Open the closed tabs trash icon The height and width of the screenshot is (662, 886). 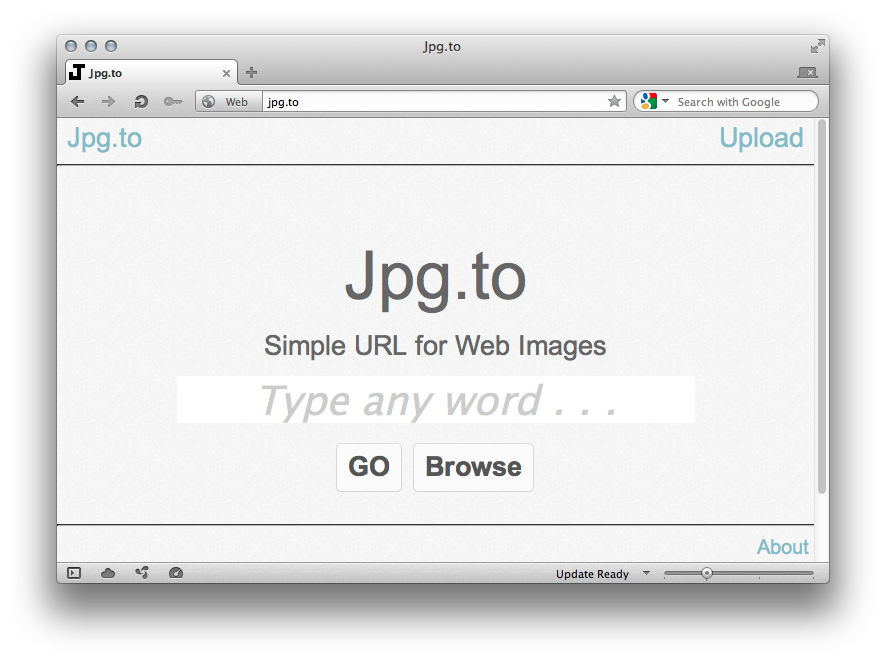(x=807, y=72)
